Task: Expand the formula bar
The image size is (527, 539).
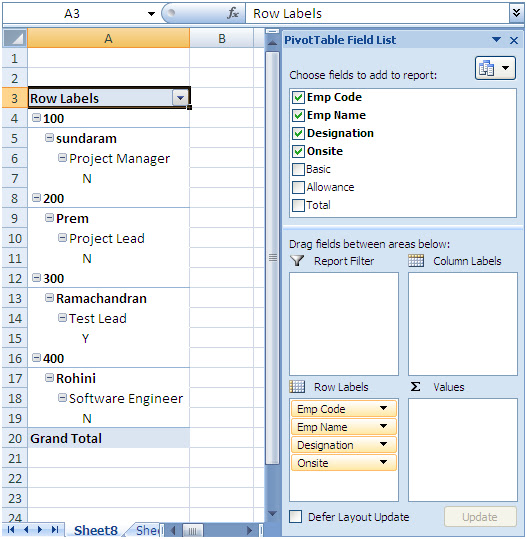Action: click(x=516, y=13)
